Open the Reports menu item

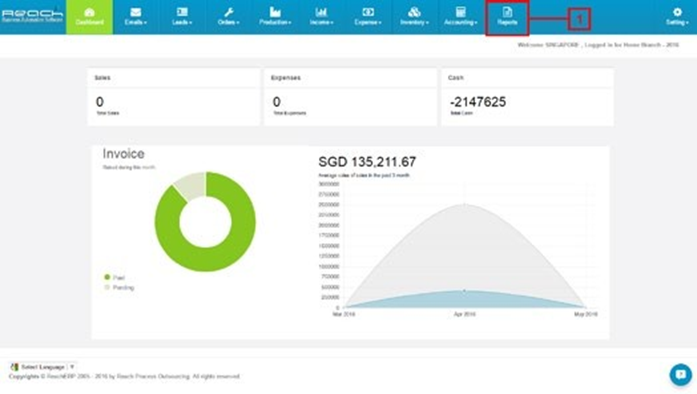pos(507,17)
